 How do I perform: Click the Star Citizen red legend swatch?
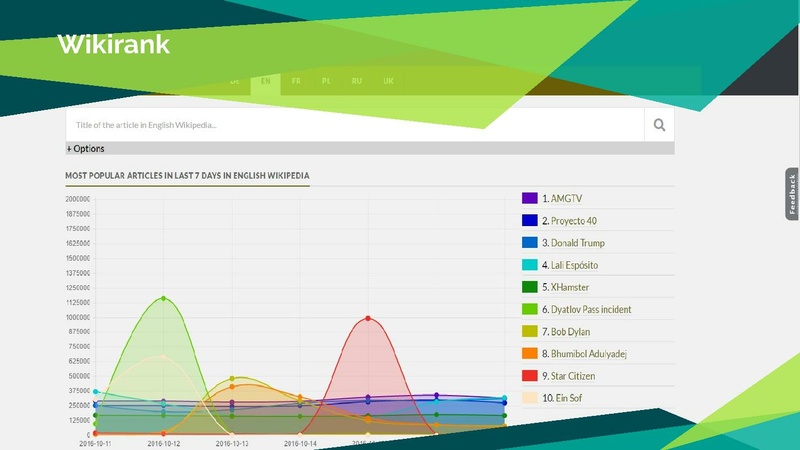pyautogui.click(x=530, y=376)
